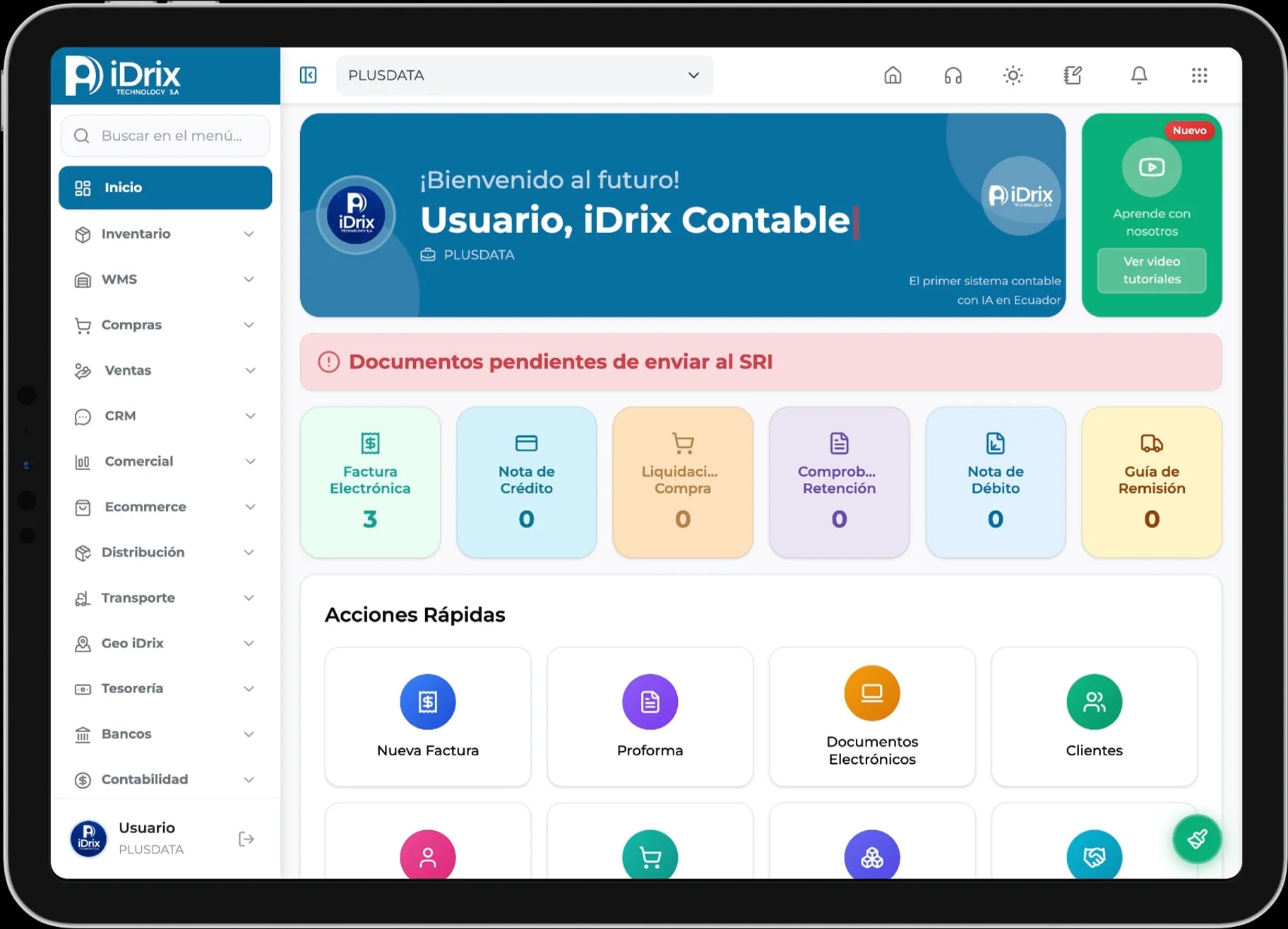This screenshot has width=1288, height=929.
Task: Open the Factura Electrónica pending card
Action: click(370, 482)
